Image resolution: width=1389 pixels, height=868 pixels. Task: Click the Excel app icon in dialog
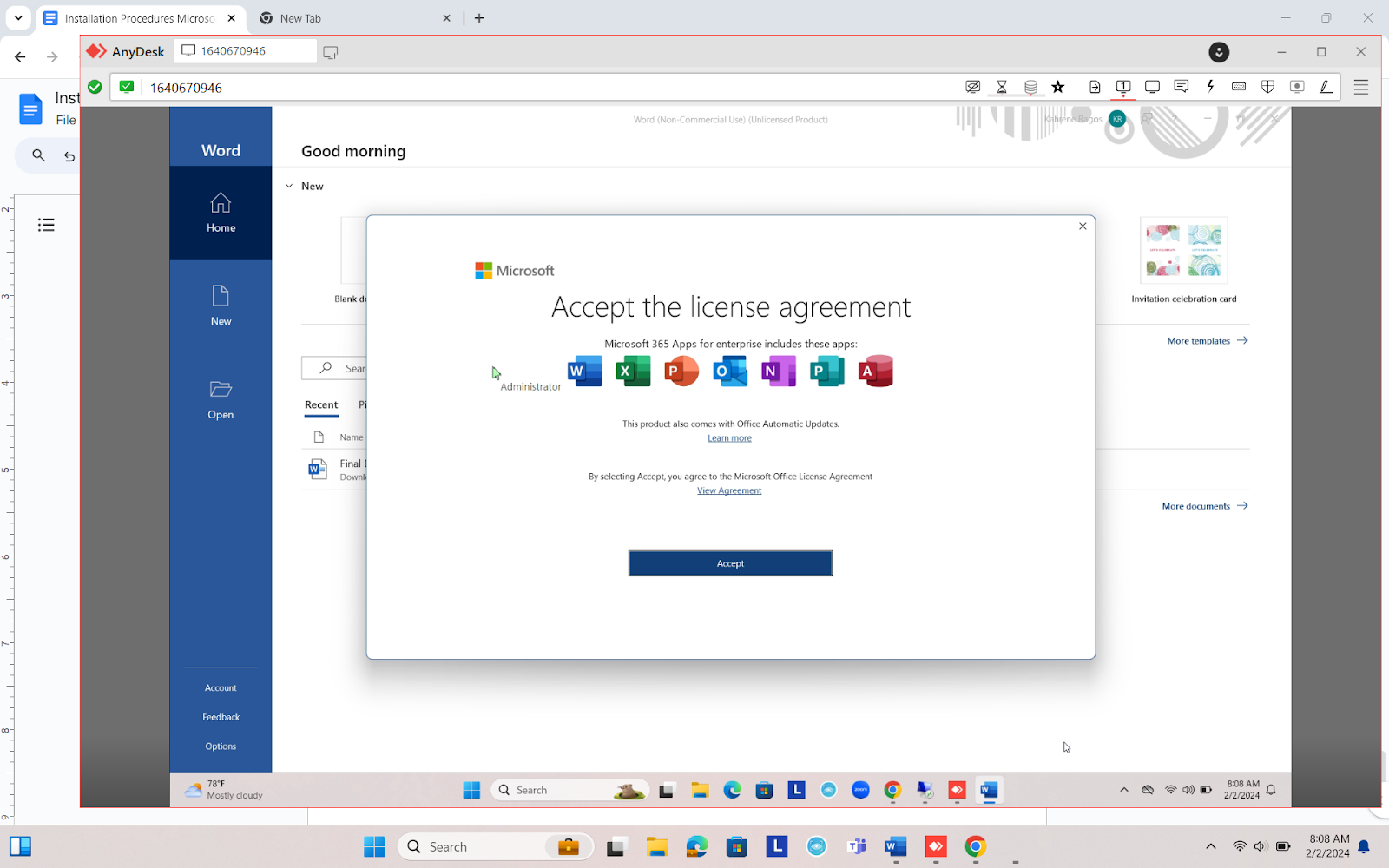(x=633, y=372)
